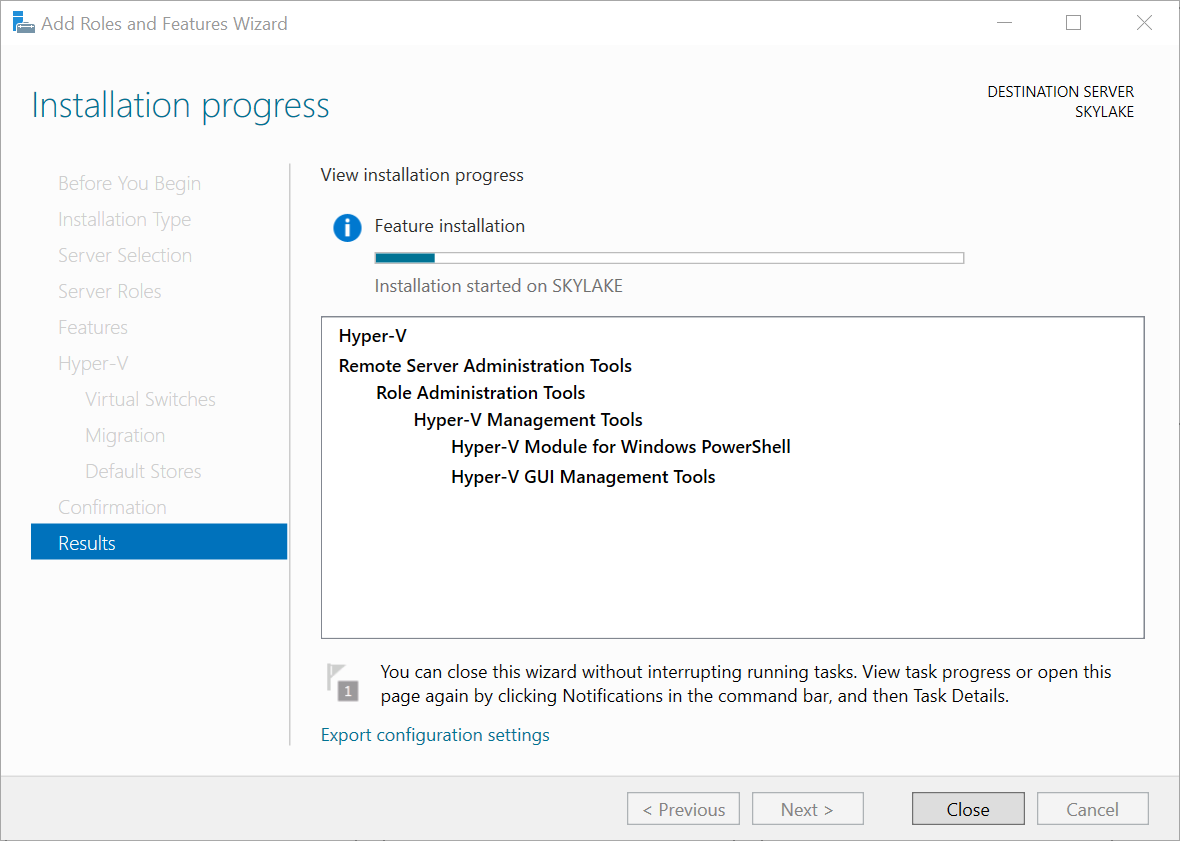Click the Installation progress page title
This screenshot has width=1180, height=841.
[181, 105]
